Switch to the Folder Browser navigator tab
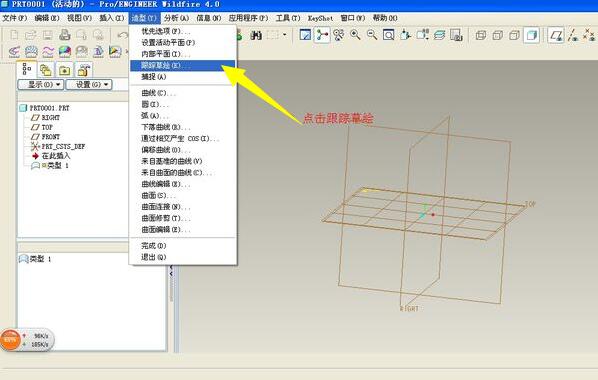Screen dimensions: 598x380 click(46, 70)
